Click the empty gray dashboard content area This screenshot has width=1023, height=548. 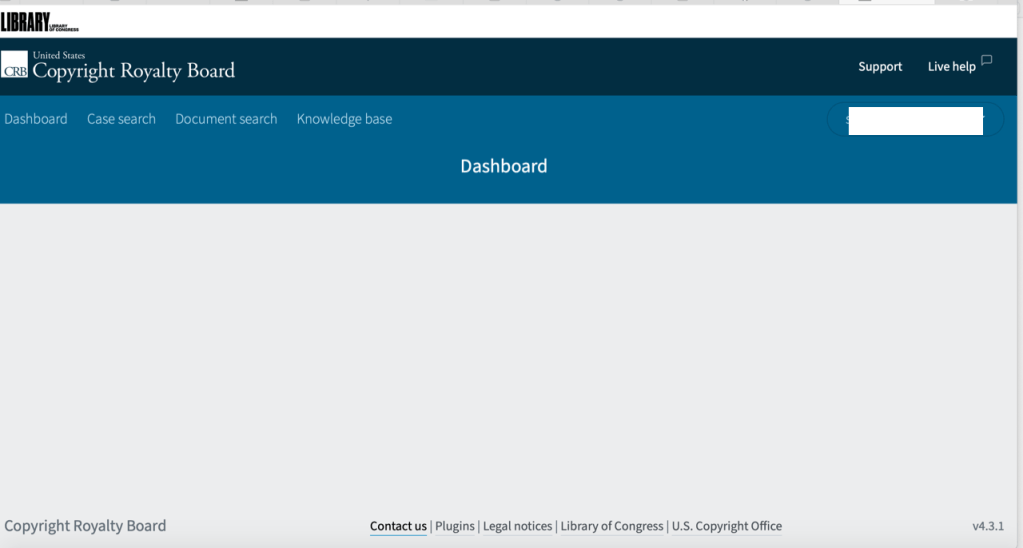[x=510, y=350]
